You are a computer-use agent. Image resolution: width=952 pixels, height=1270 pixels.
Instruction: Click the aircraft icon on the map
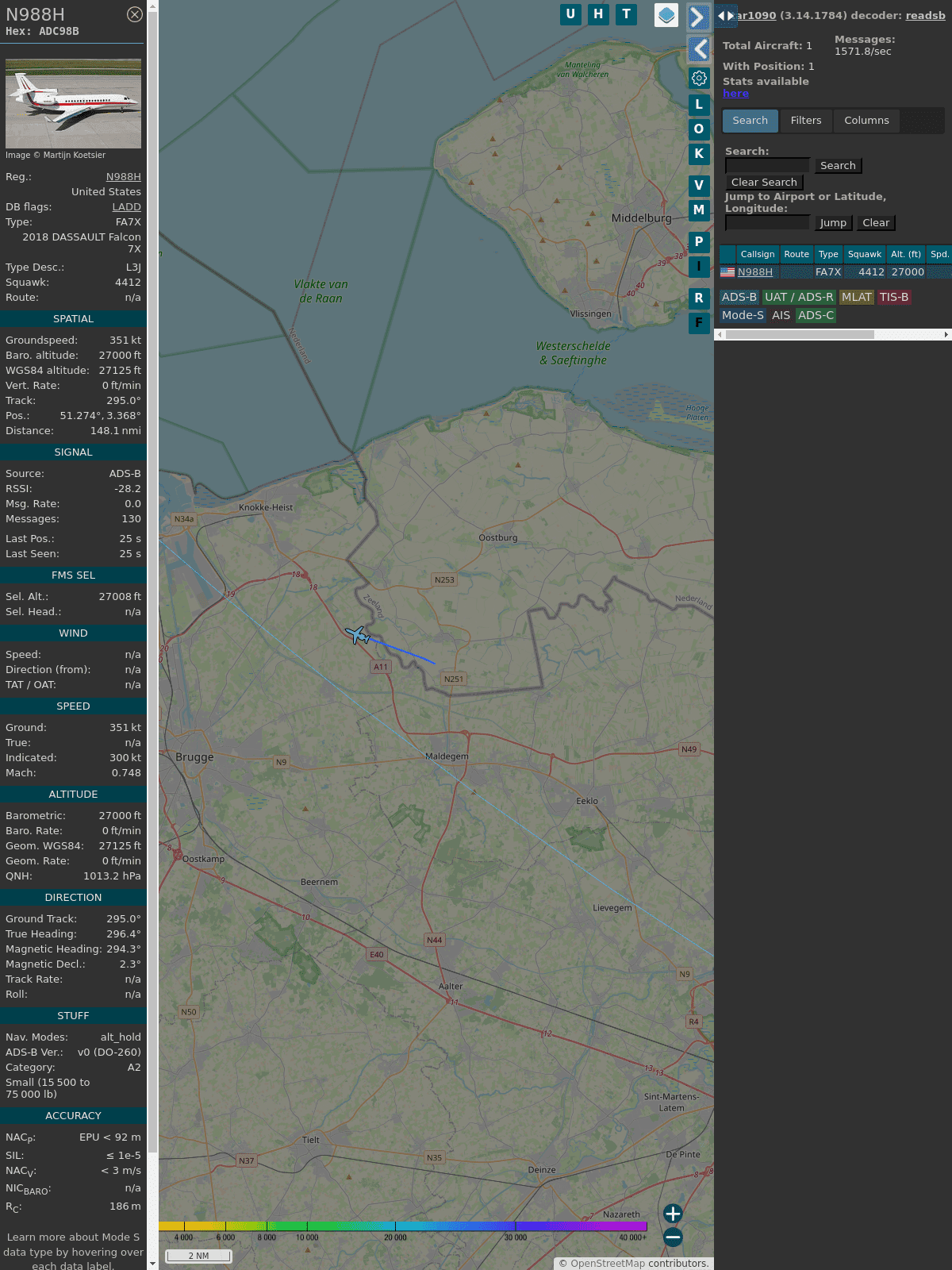[358, 635]
